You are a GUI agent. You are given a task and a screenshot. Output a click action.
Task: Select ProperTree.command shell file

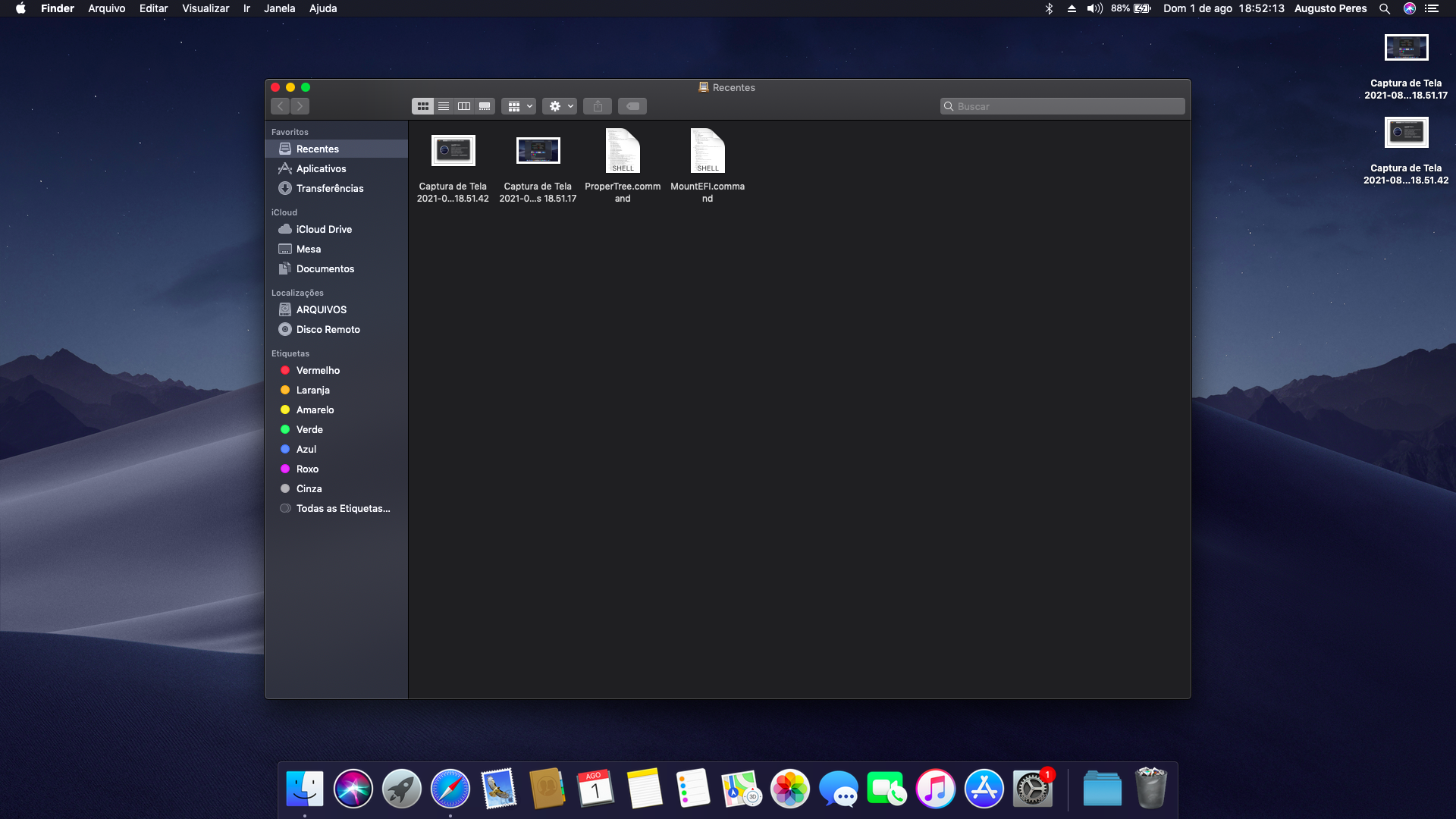[x=623, y=152]
